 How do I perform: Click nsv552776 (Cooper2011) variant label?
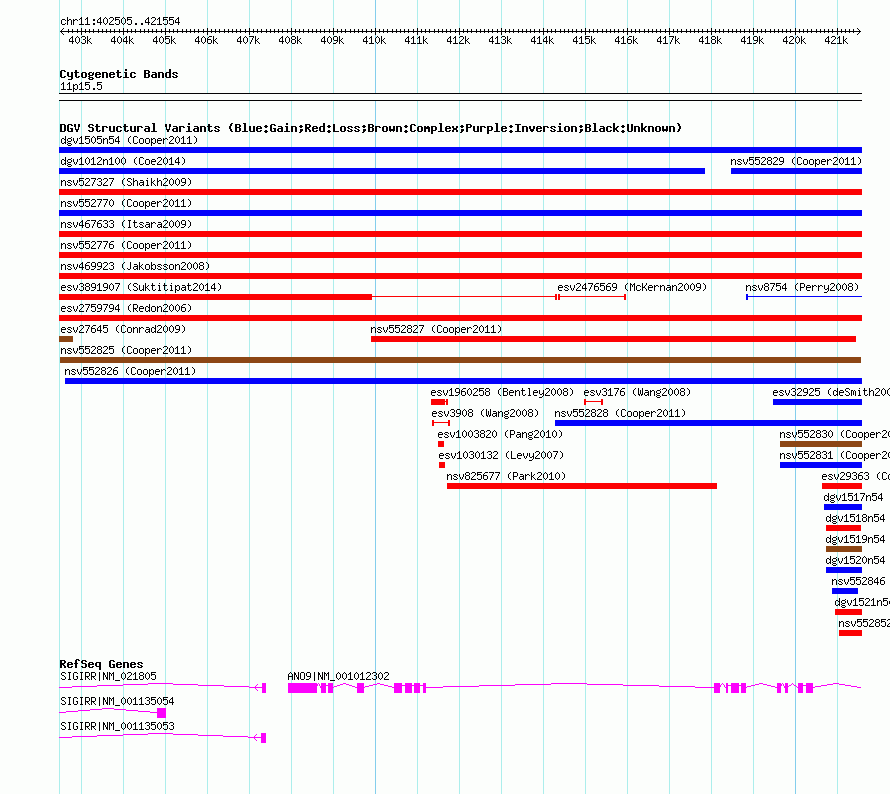point(126,245)
